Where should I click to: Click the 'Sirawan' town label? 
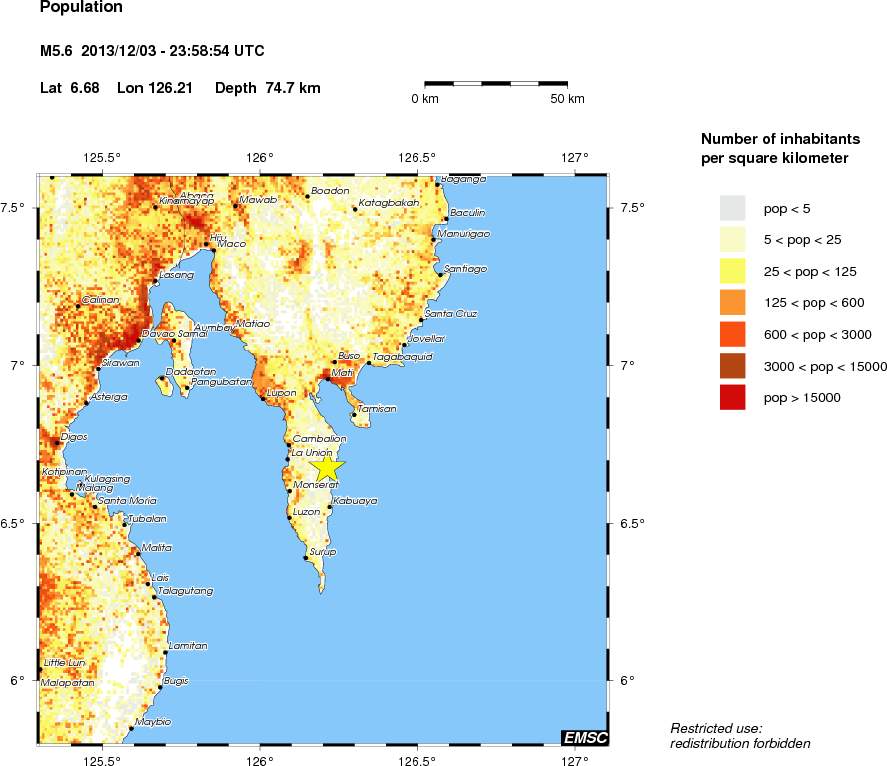[120, 363]
